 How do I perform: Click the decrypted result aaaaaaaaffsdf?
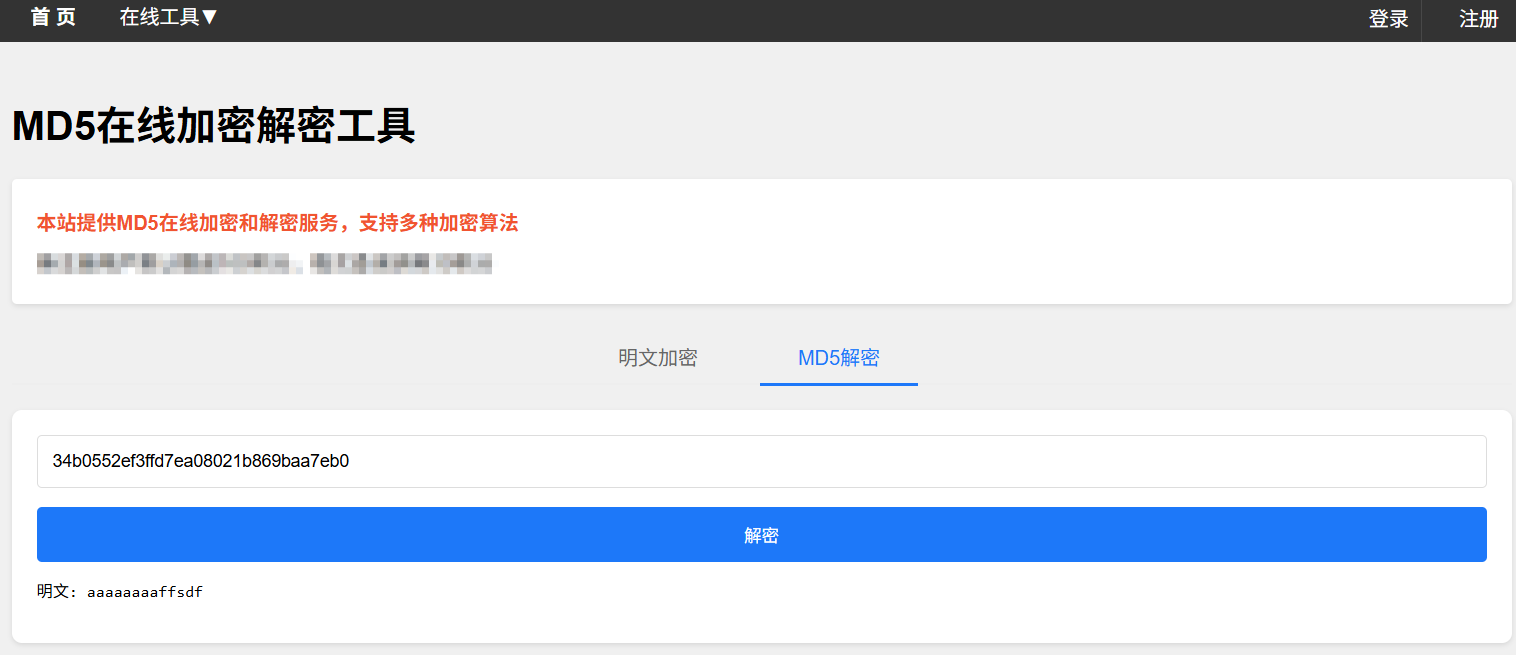pyautogui.click(x=145, y=592)
